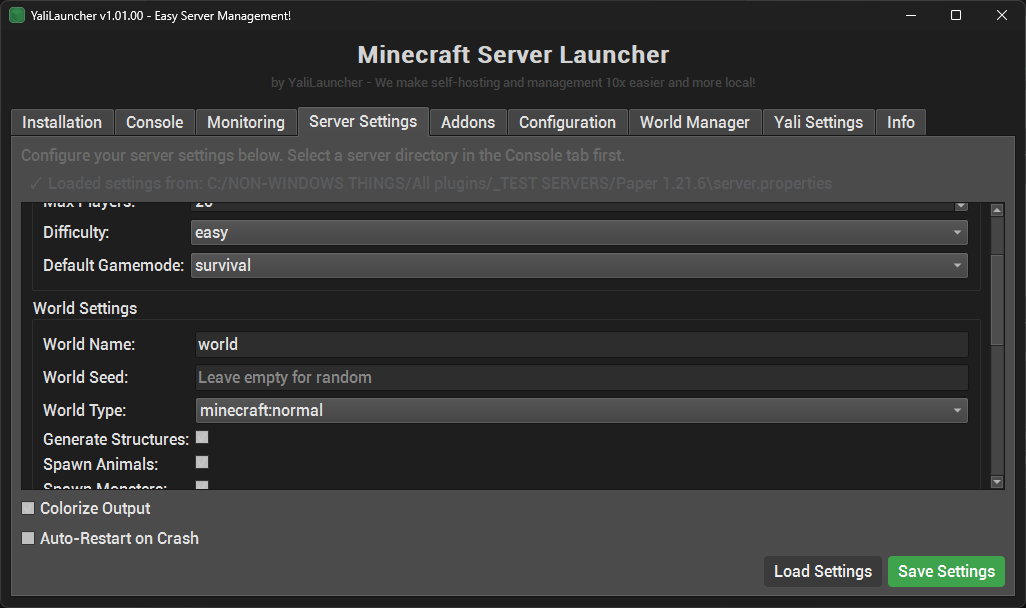
Task: Toggle the Spawn Monsters checkbox
Action: (x=202, y=485)
